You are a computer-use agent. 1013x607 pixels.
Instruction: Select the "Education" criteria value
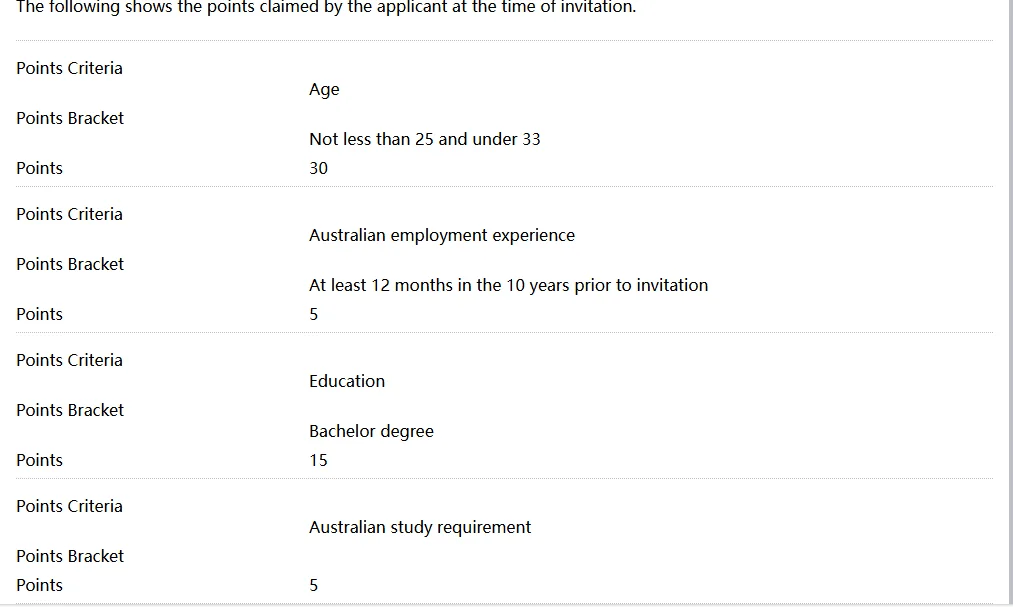point(347,381)
